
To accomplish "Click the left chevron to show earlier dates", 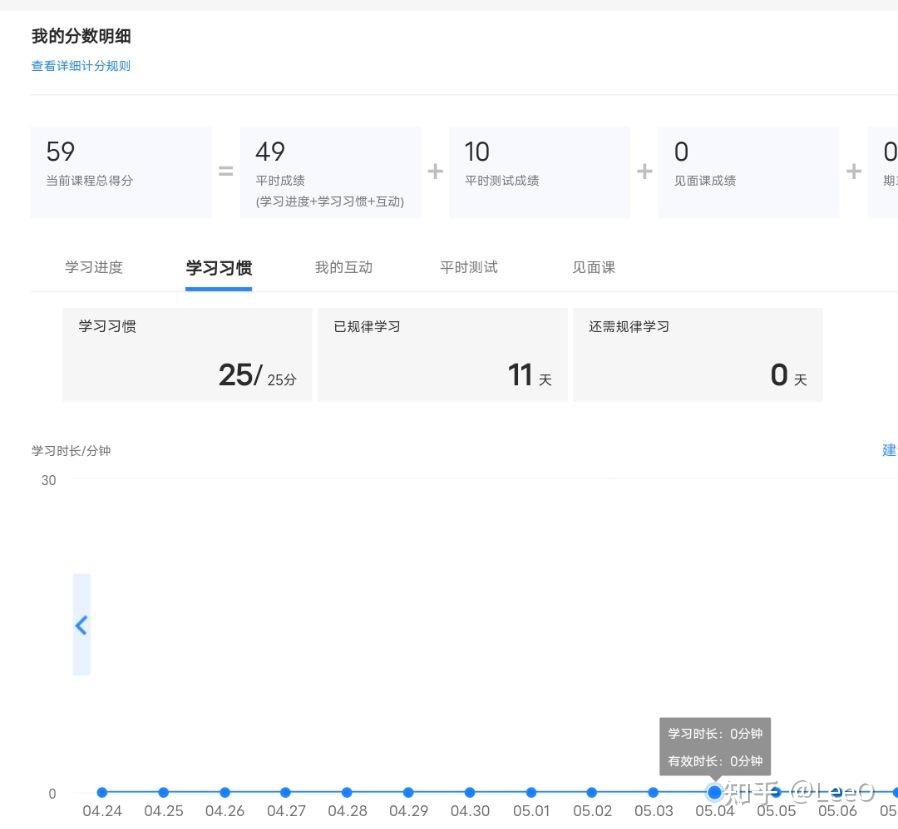I will click(x=81, y=625).
